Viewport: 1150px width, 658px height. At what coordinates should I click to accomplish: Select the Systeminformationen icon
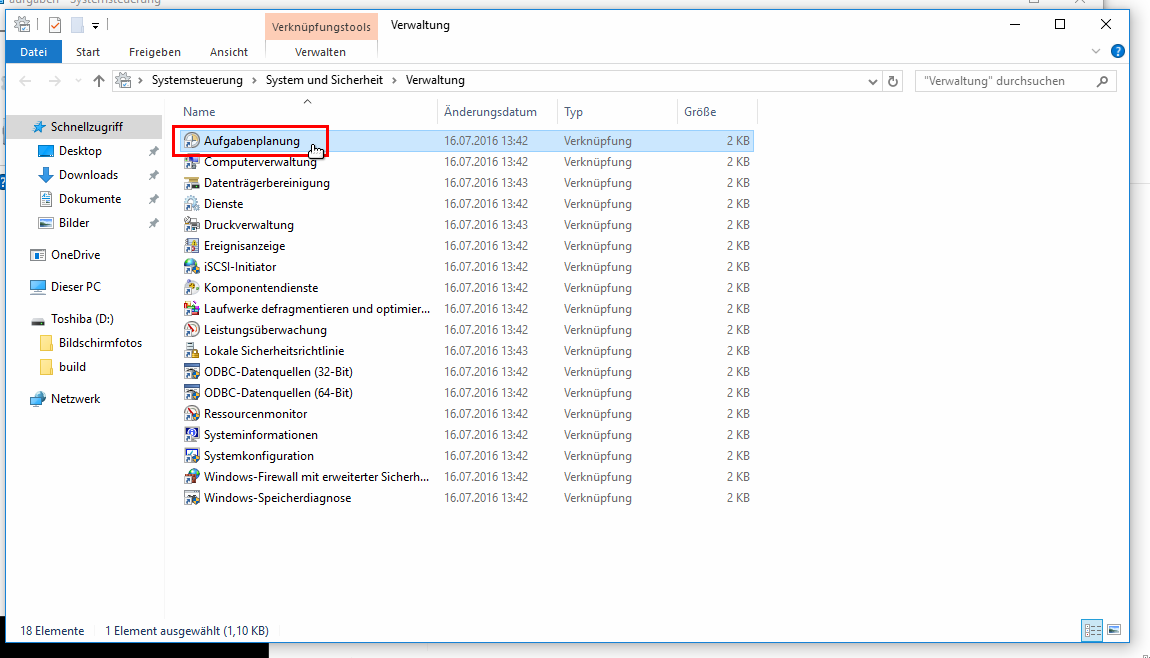point(191,435)
